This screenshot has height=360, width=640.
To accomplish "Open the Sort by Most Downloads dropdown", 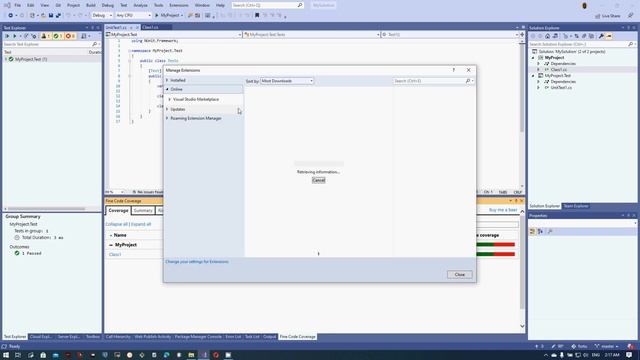I will pyautogui.click(x=287, y=81).
